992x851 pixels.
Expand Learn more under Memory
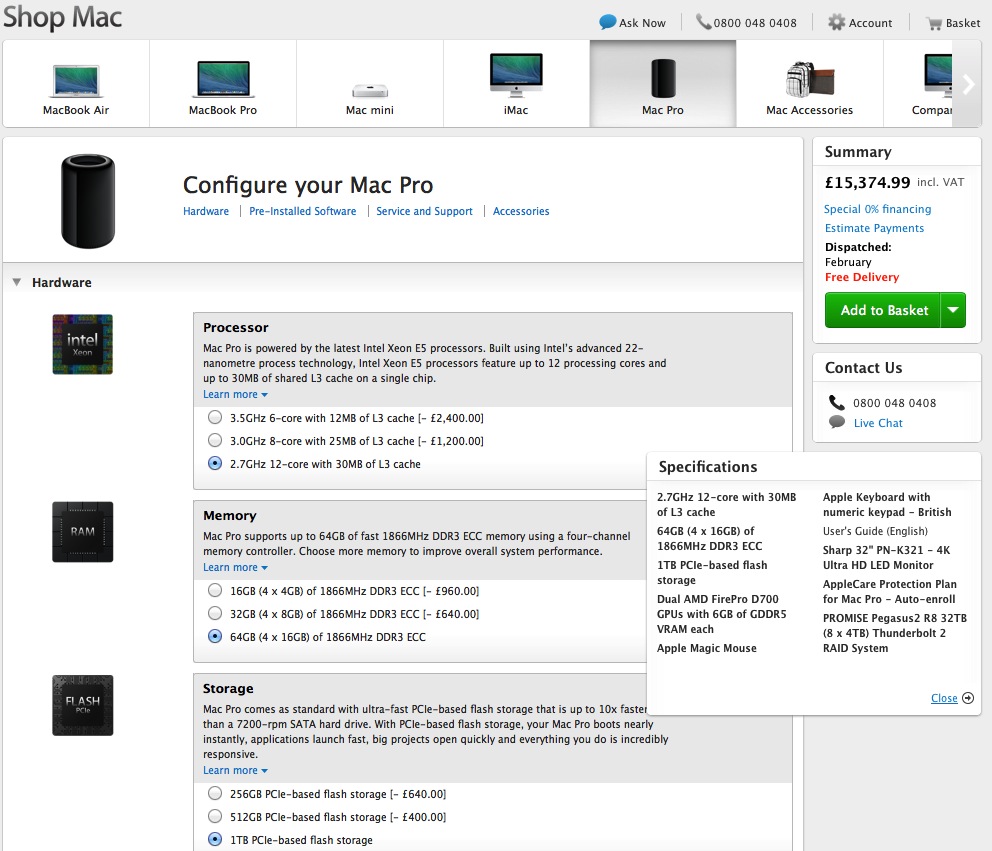coord(235,568)
